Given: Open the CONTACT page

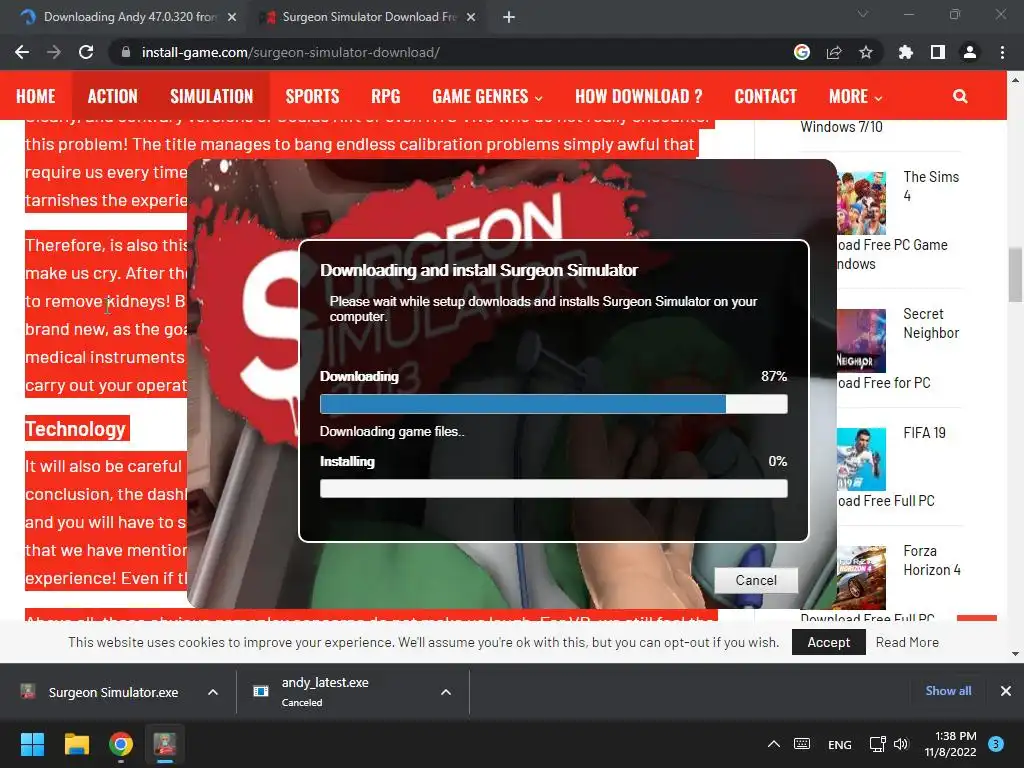Looking at the screenshot, I should coord(765,97).
